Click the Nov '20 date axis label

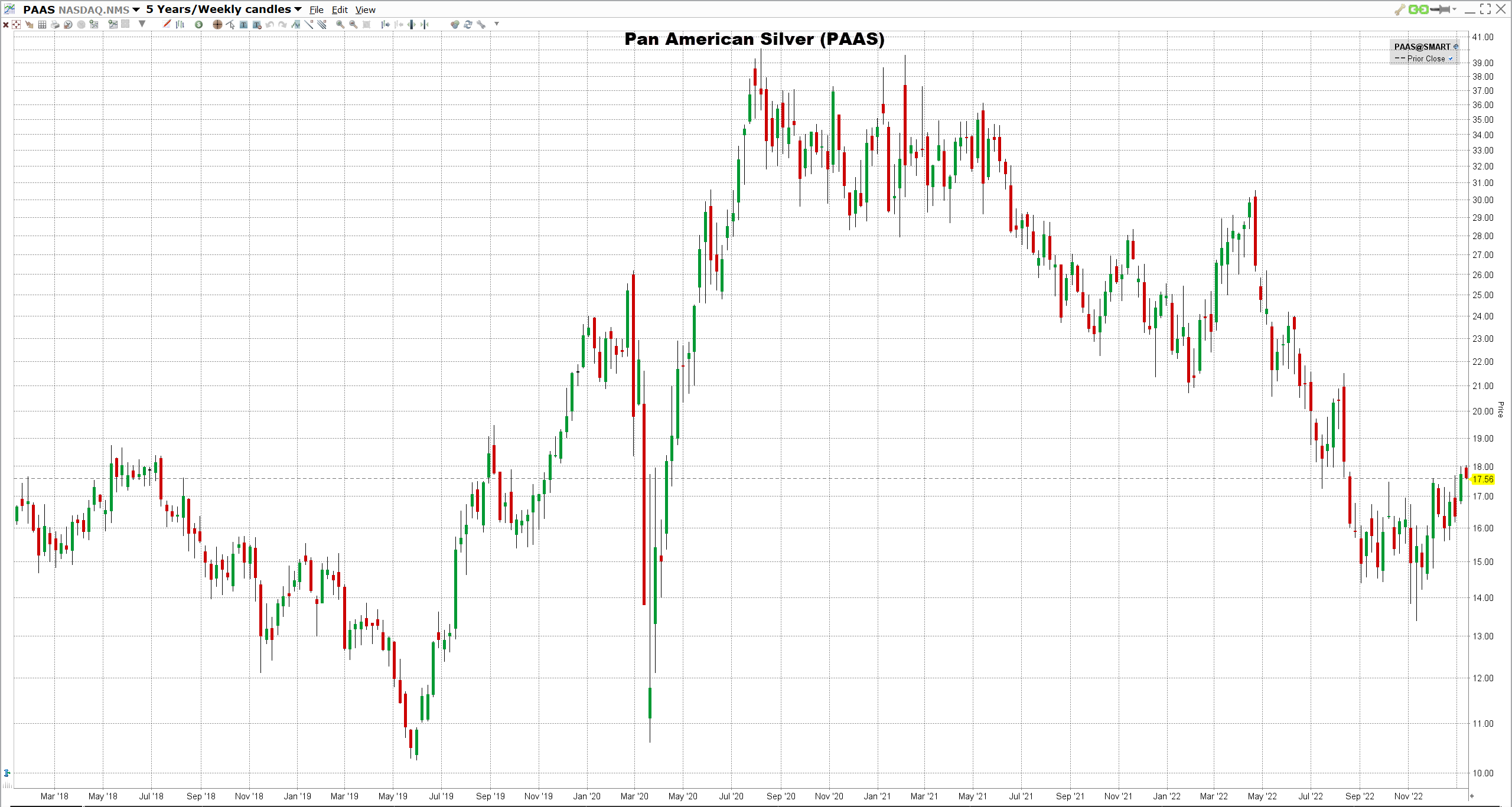829,796
